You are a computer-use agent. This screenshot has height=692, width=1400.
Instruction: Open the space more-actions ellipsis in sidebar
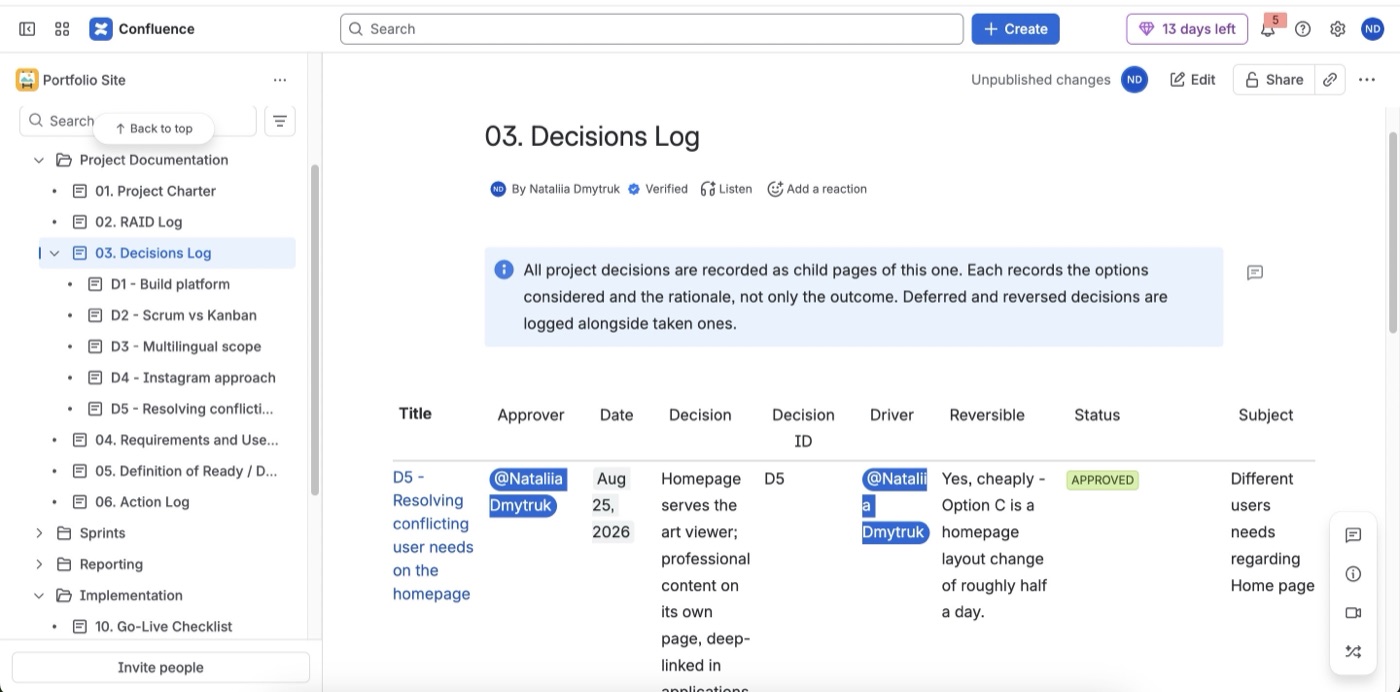click(280, 80)
